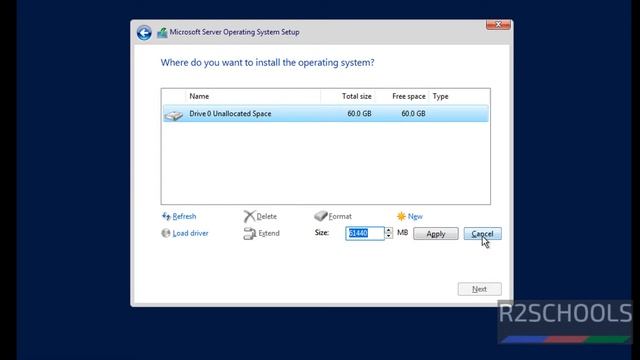Go back with the blue arrow button
640x360 pixels.
144,33
